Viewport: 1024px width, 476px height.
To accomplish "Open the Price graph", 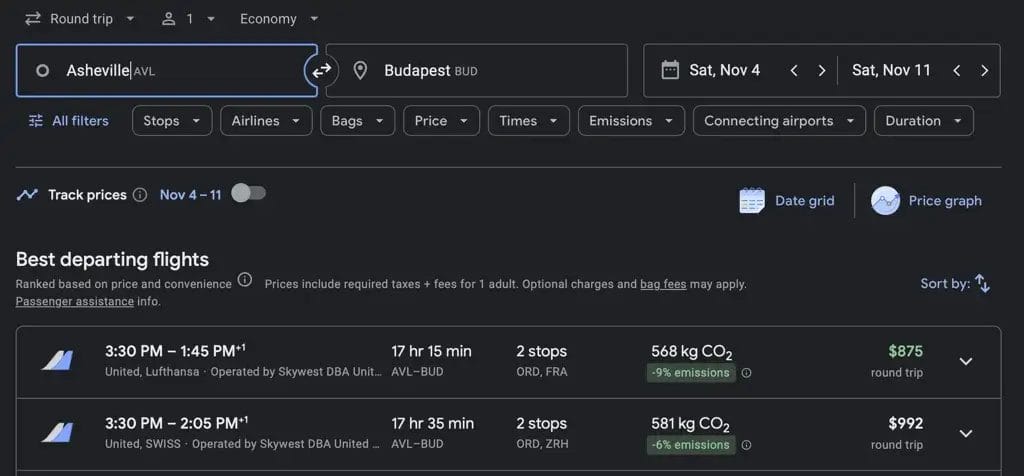I will [x=927, y=201].
